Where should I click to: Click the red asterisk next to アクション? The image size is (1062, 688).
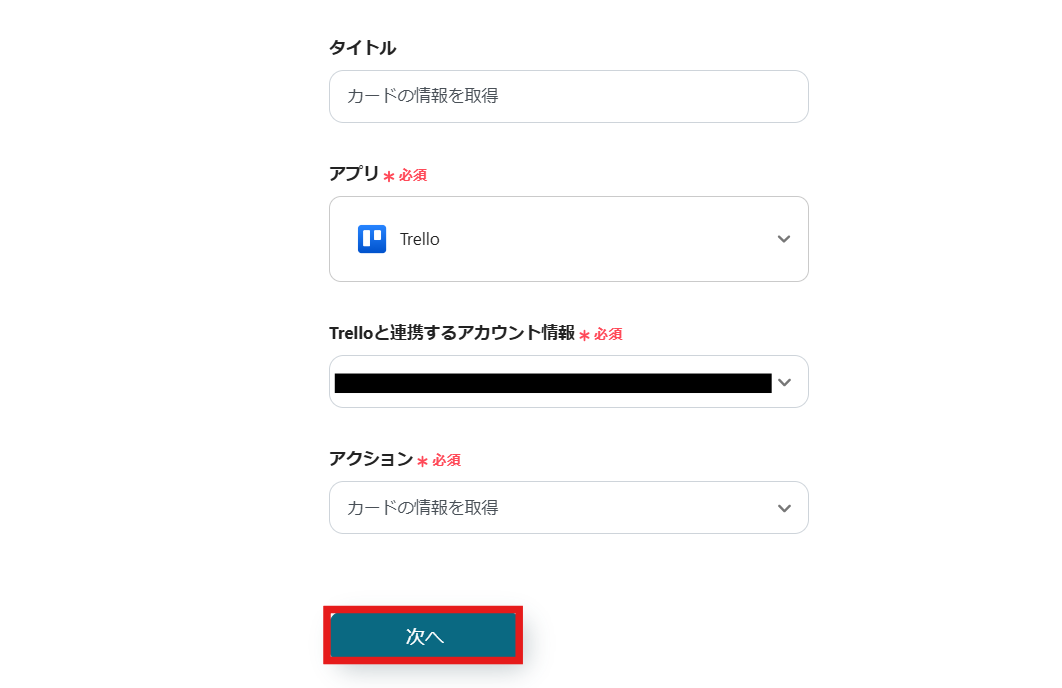point(422,461)
